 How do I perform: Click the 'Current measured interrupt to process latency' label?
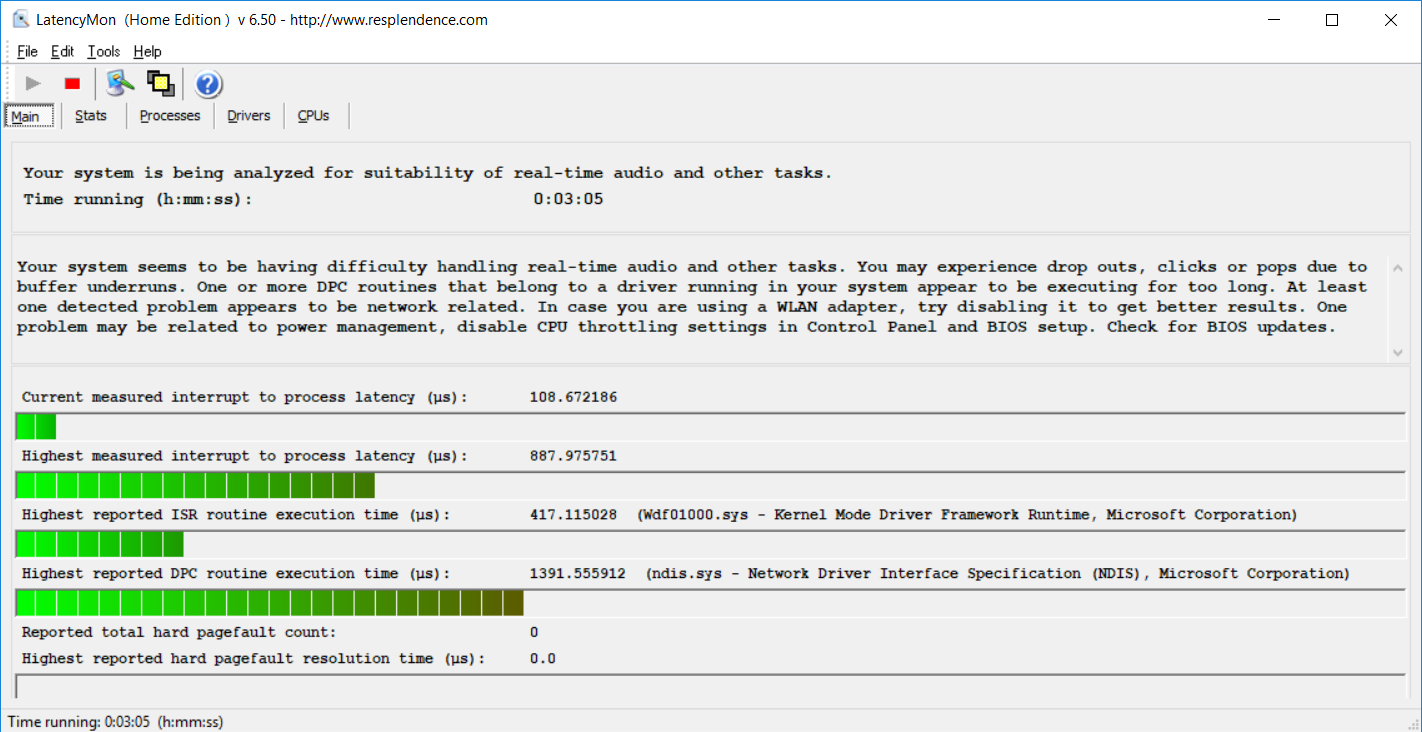click(245, 397)
